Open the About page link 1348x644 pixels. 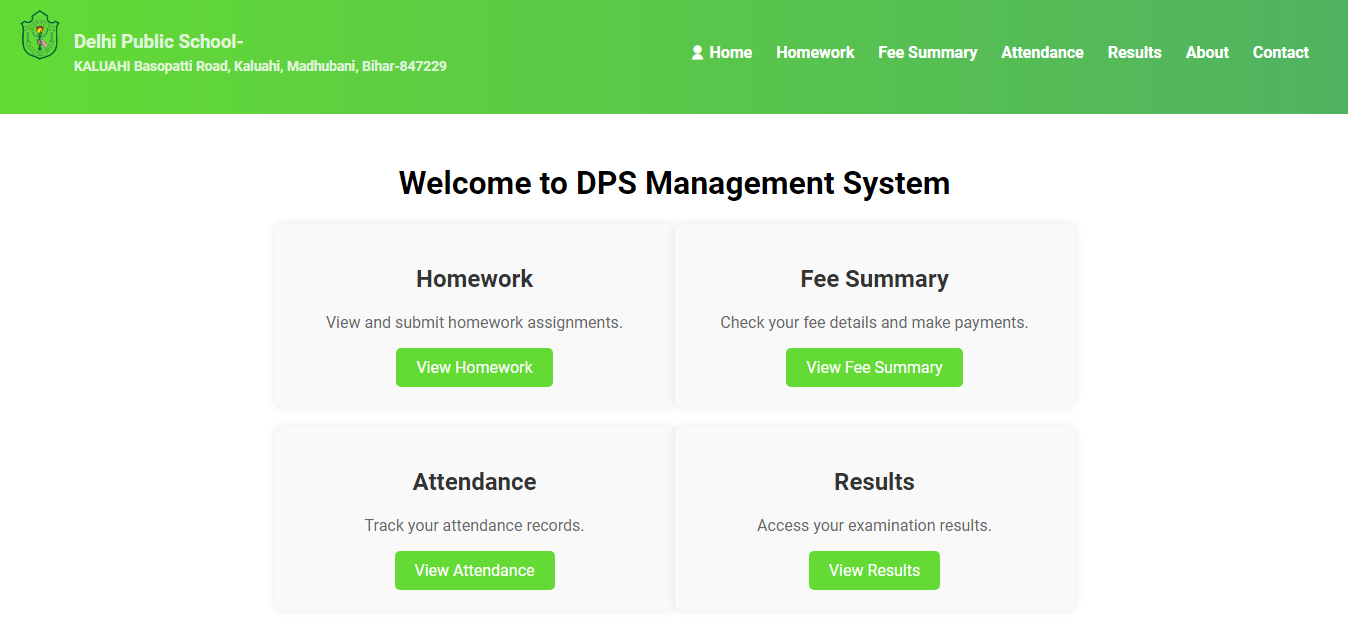tap(1207, 53)
